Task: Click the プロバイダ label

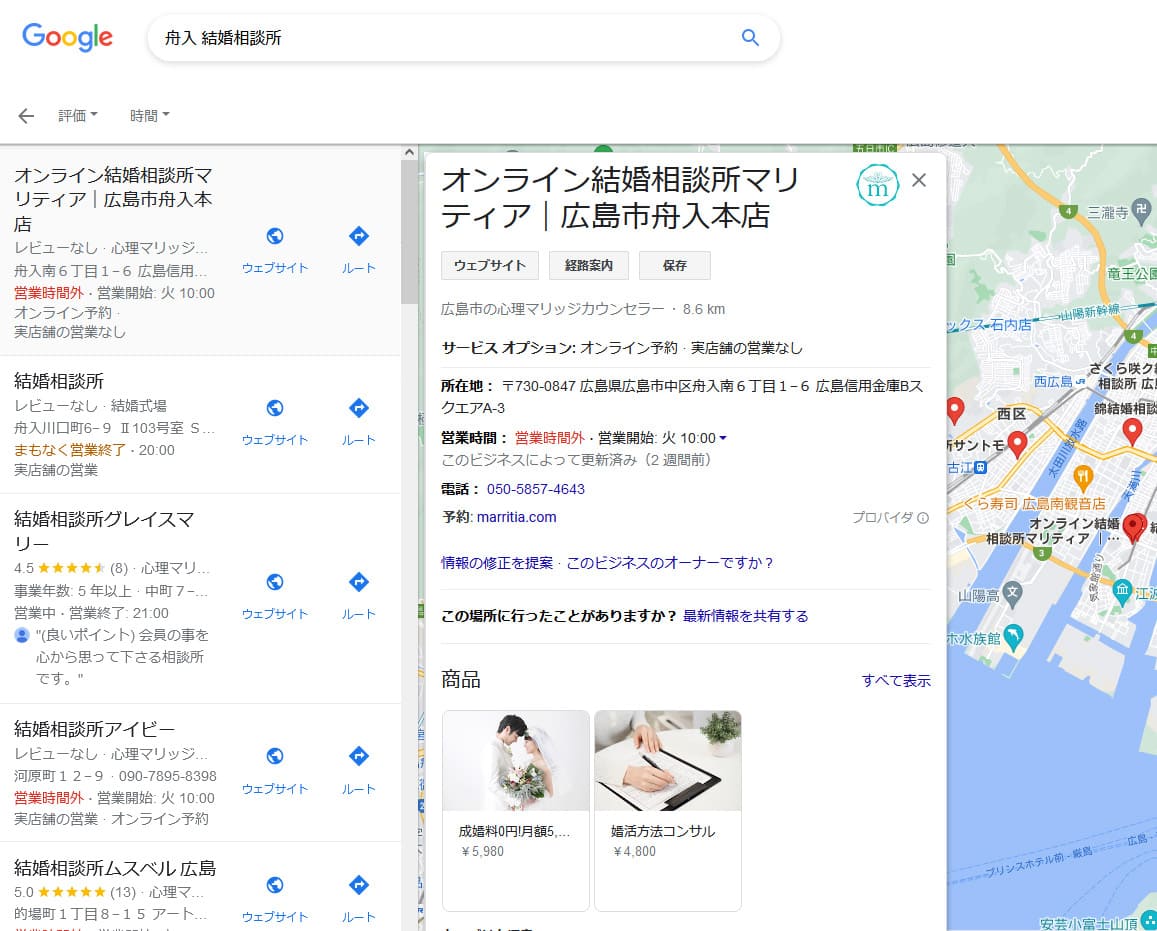Action: (883, 518)
